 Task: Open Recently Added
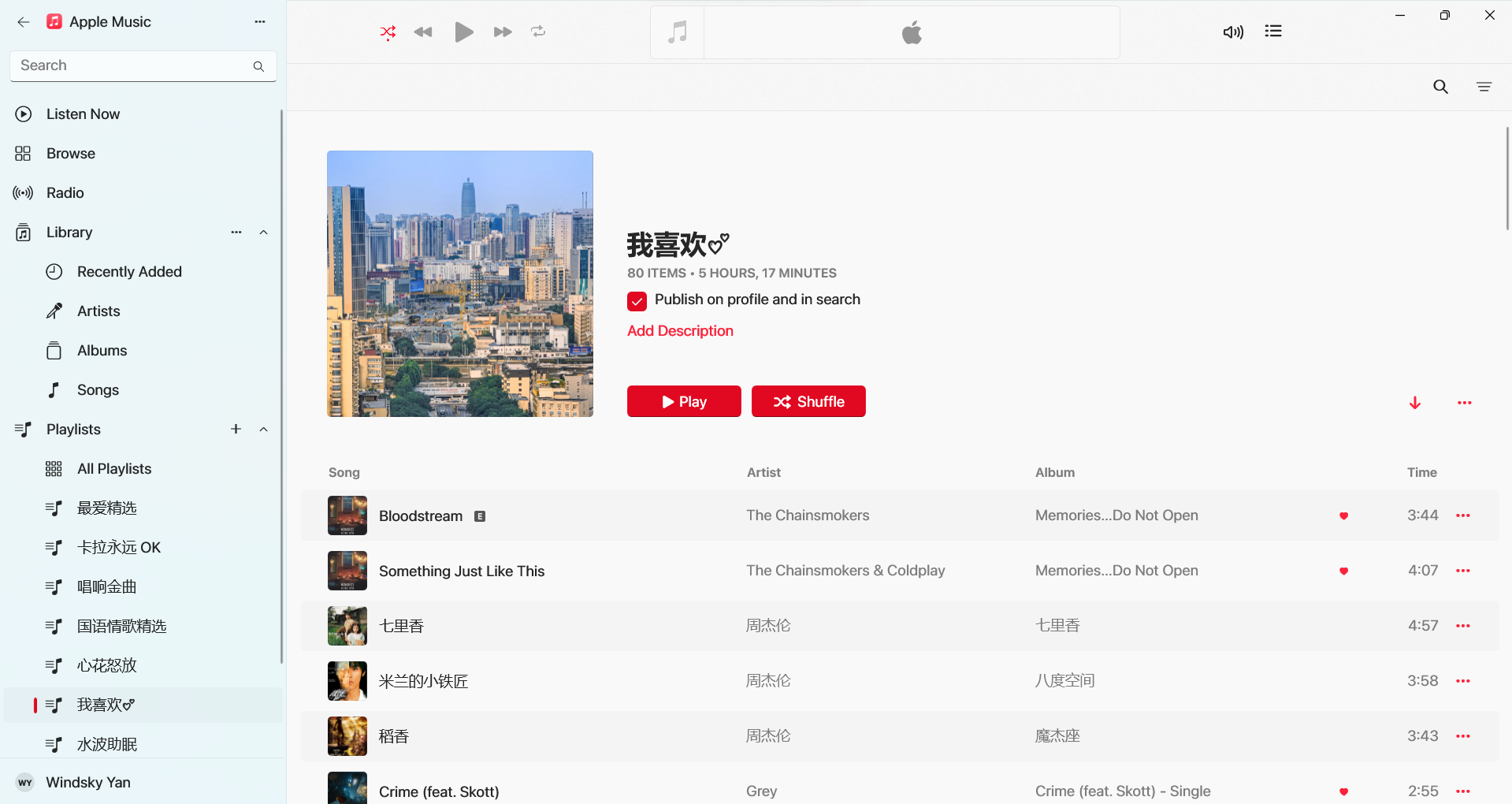click(142, 272)
